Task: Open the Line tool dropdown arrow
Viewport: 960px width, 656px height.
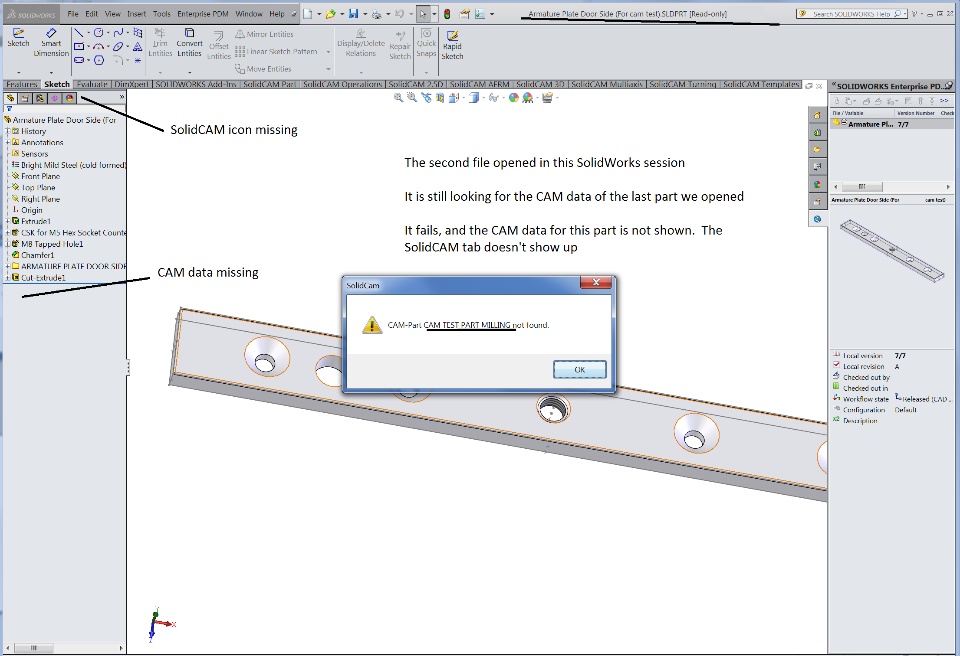Action: 88,32
